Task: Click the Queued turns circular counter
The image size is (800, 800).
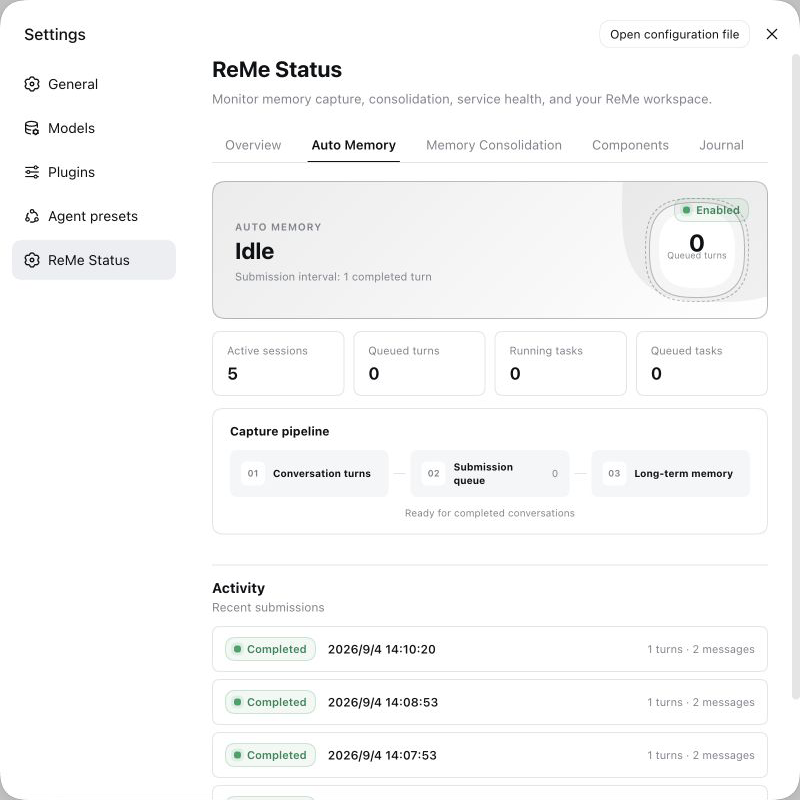Action: (696, 250)
